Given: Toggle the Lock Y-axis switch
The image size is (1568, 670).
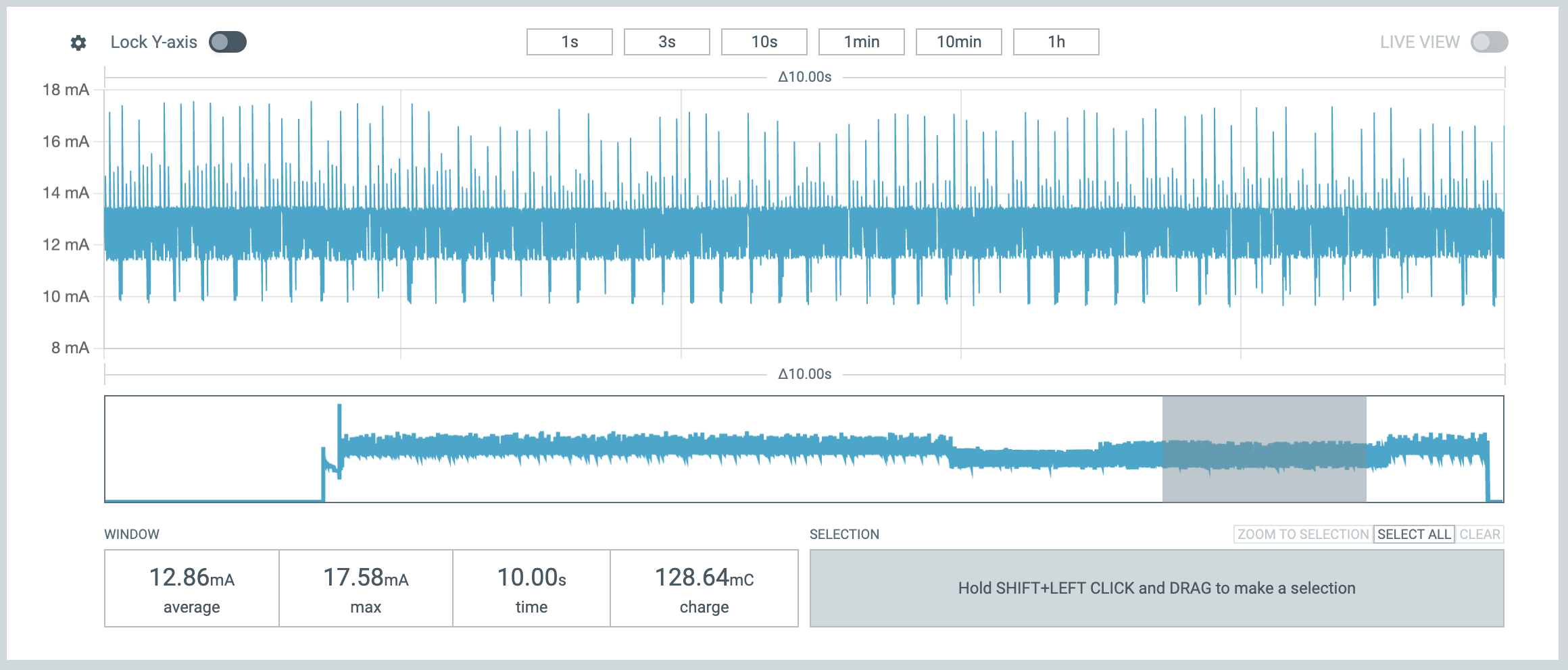Looking at the screenshot, I should [x=228, y=42].
